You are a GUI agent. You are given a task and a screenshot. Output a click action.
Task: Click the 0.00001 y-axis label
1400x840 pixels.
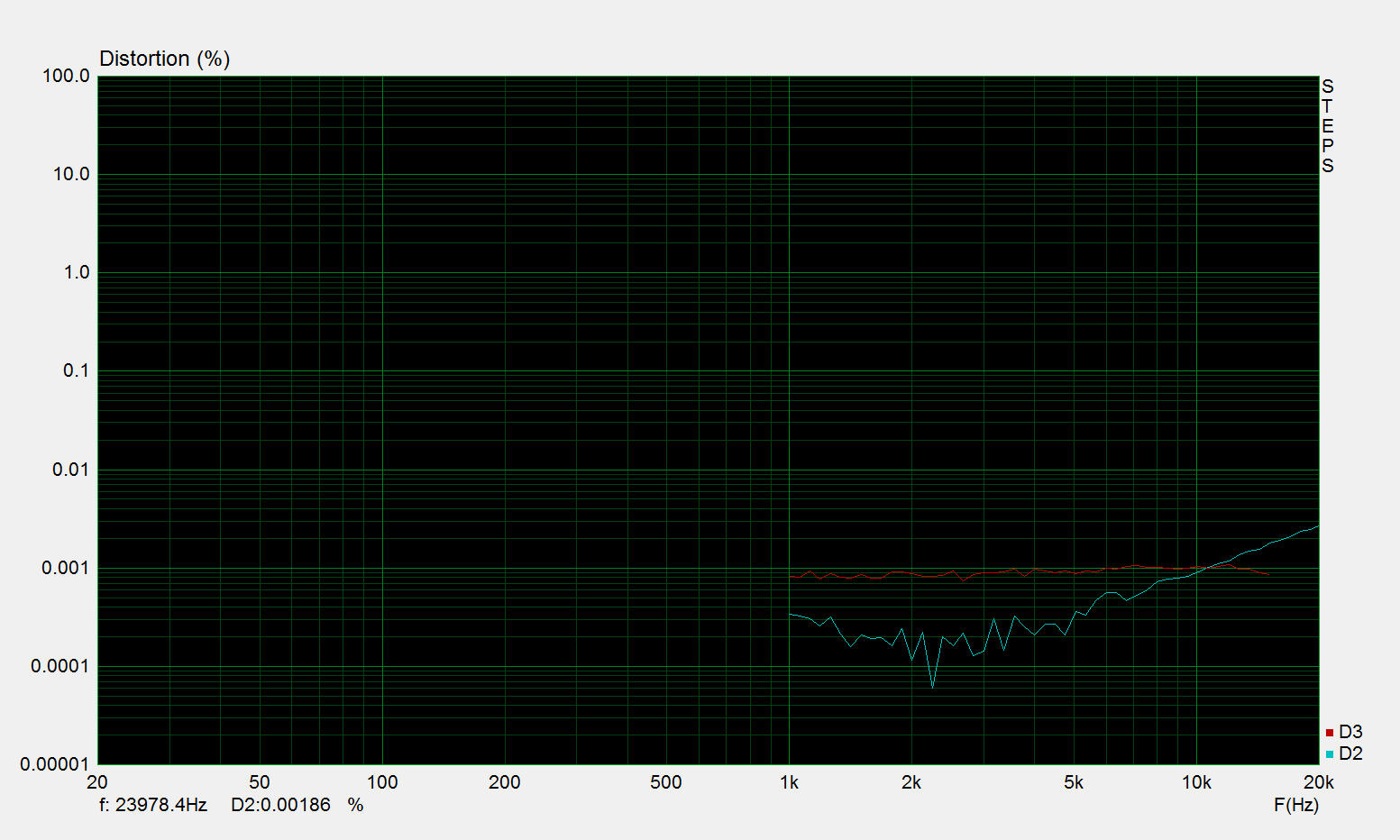point(55,764)
